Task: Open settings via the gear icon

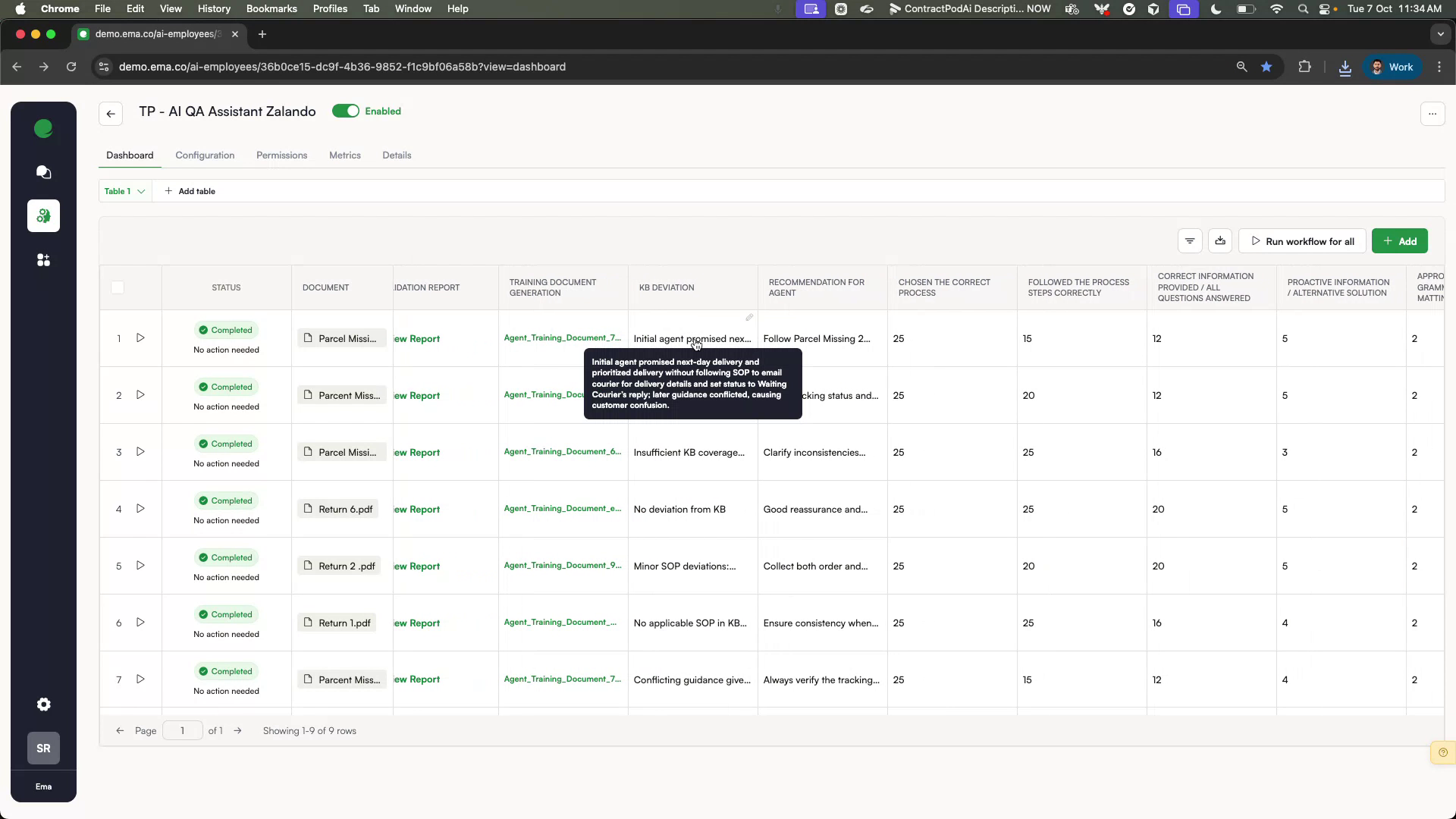Action: [x=43, y=704]
